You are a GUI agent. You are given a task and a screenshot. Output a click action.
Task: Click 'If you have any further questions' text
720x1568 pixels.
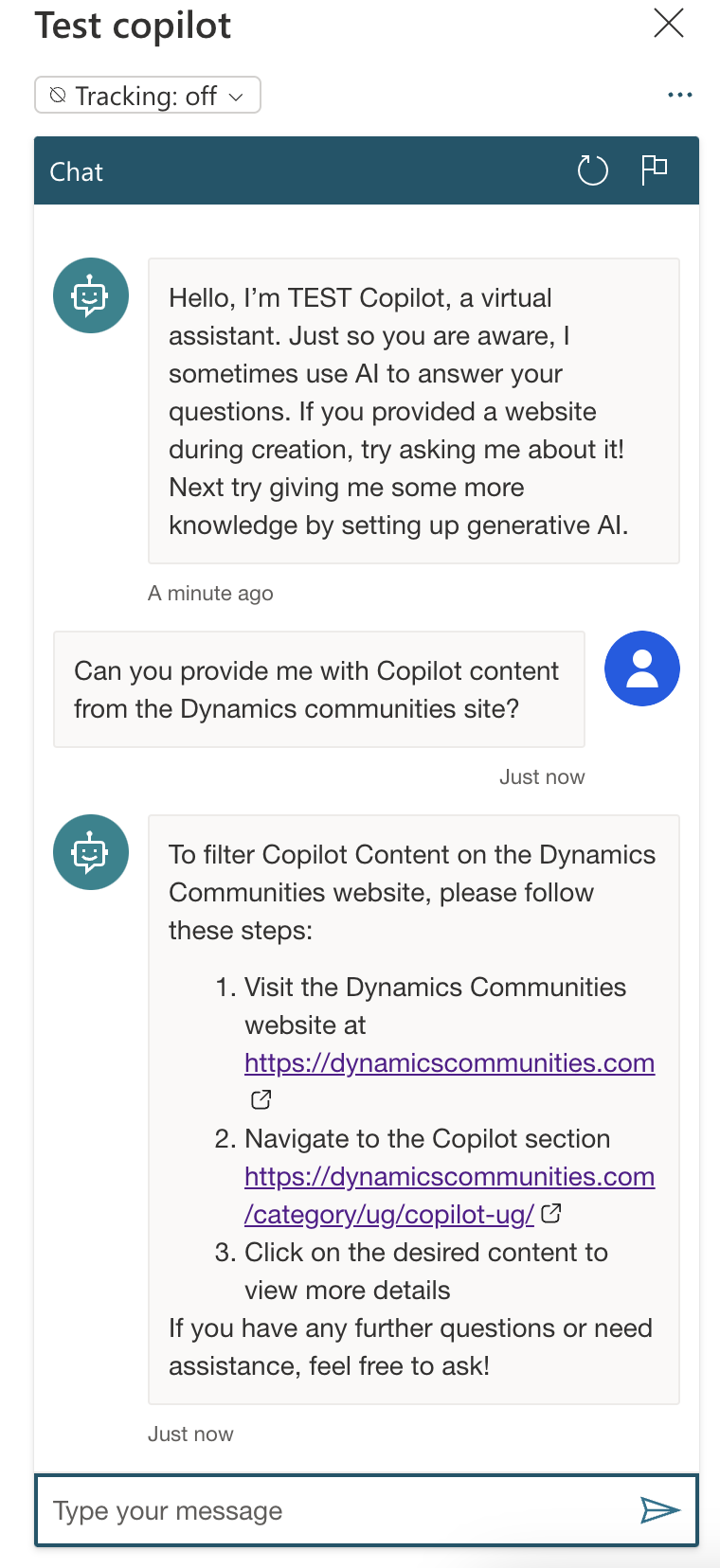click(x=410, y=1346)
